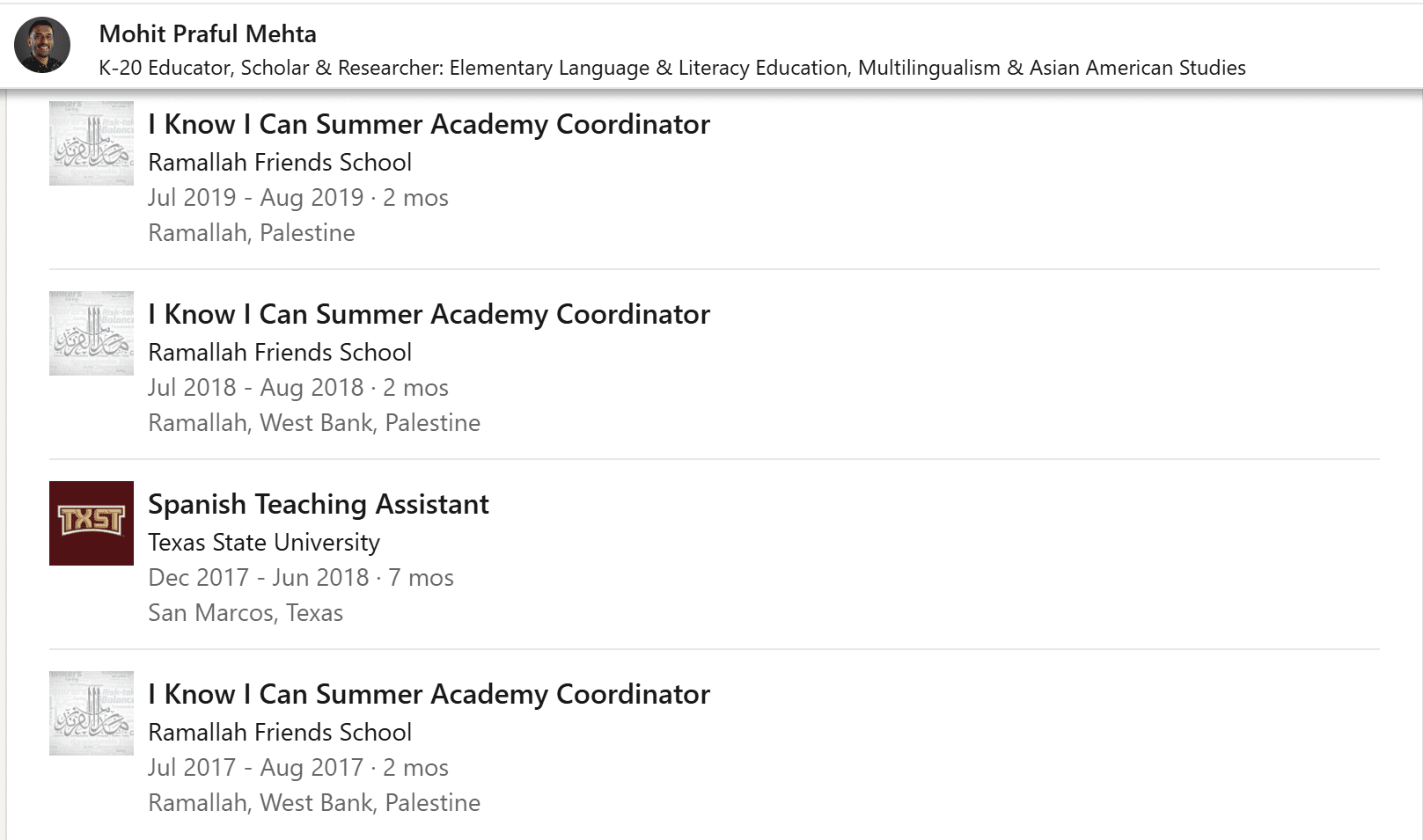1423x840 pixels.
Task: Open the Texas State University company name
Action: click(x=264, y=542)
